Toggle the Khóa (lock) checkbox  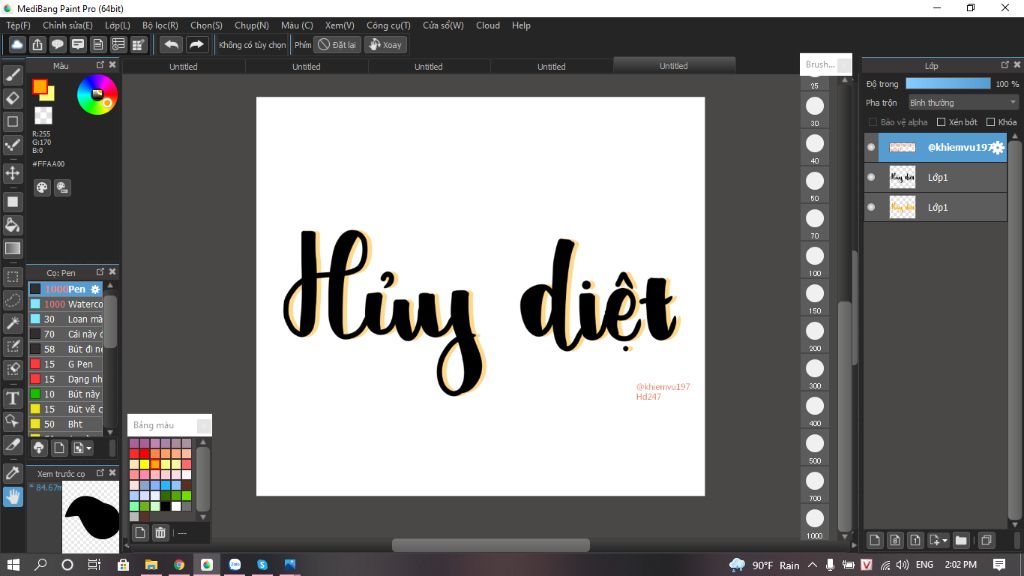click(991, 122)
